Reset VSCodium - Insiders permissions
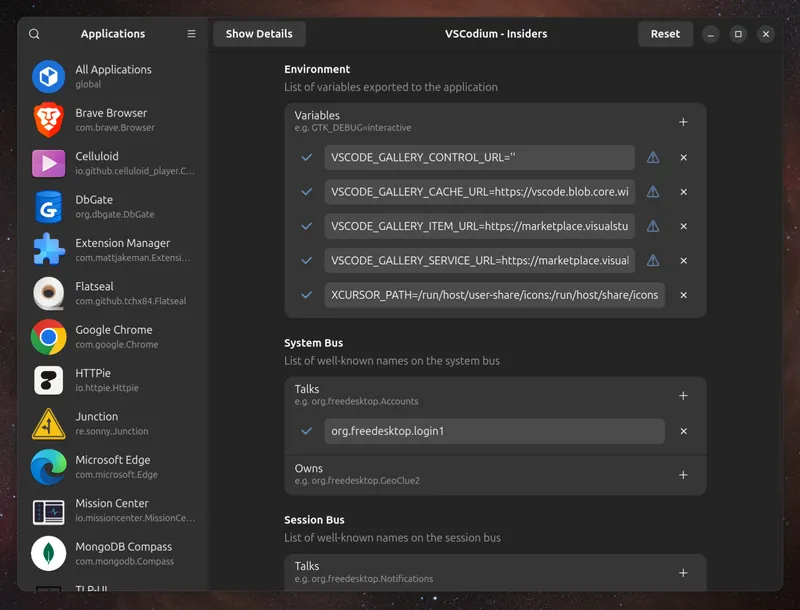This screenshot has height=610, width=800. pos(665,34)
